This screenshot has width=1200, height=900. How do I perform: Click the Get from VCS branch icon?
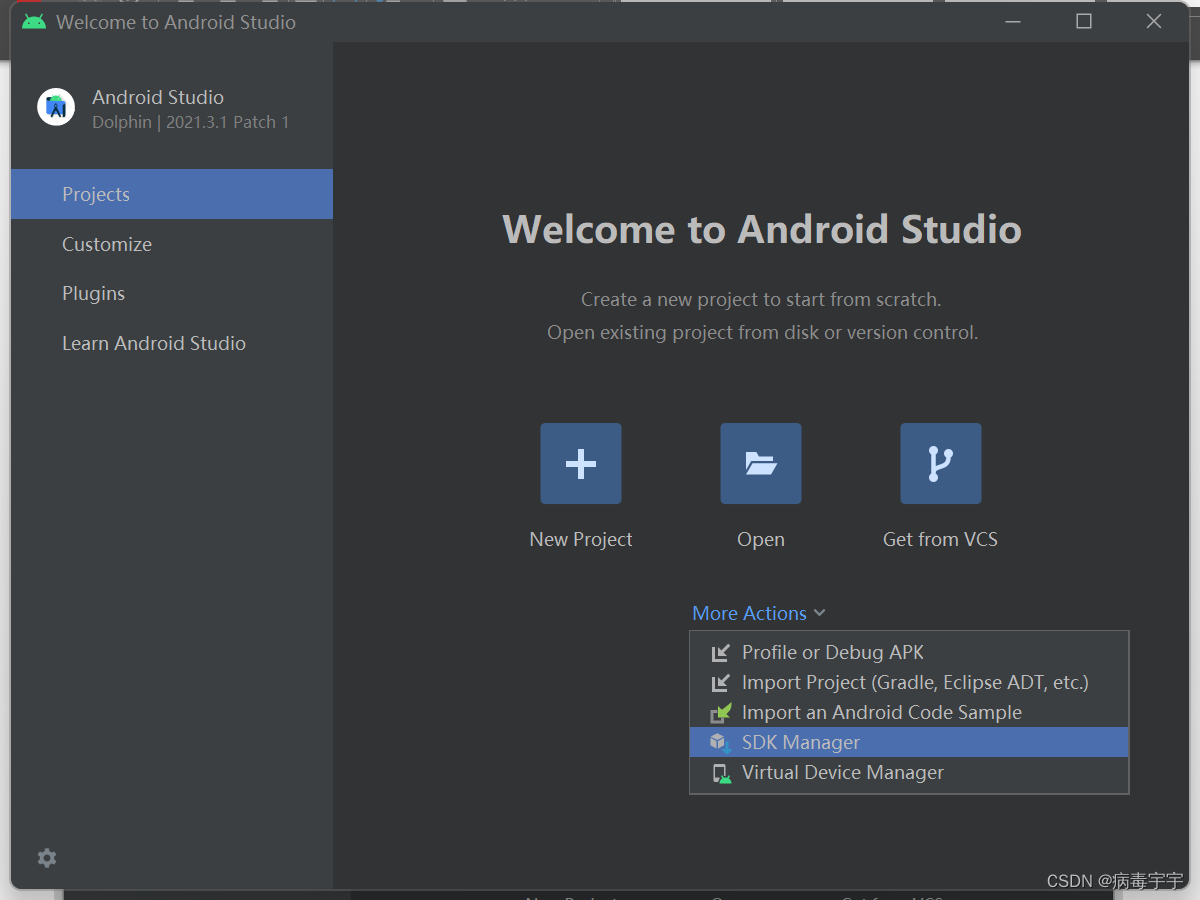(941, 463)
